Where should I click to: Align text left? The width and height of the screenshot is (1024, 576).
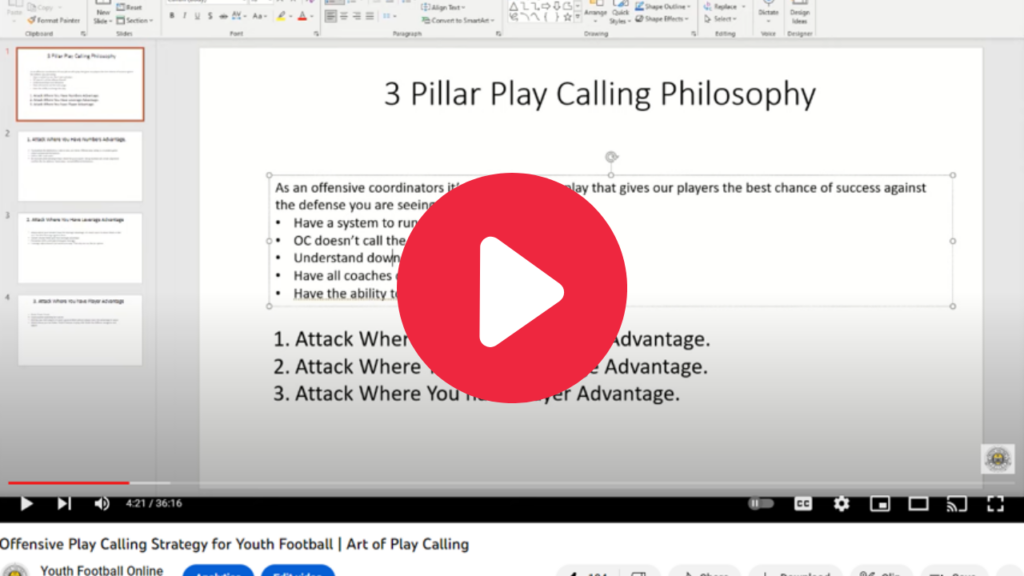(x=330, y=16)
